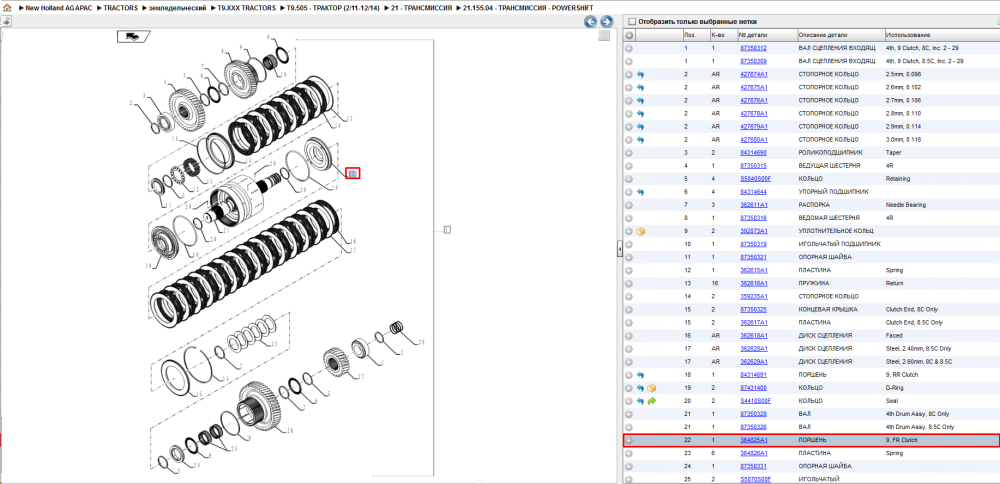
Task: Add part 364826A1 with its plus icon
Action: [629, 453]
